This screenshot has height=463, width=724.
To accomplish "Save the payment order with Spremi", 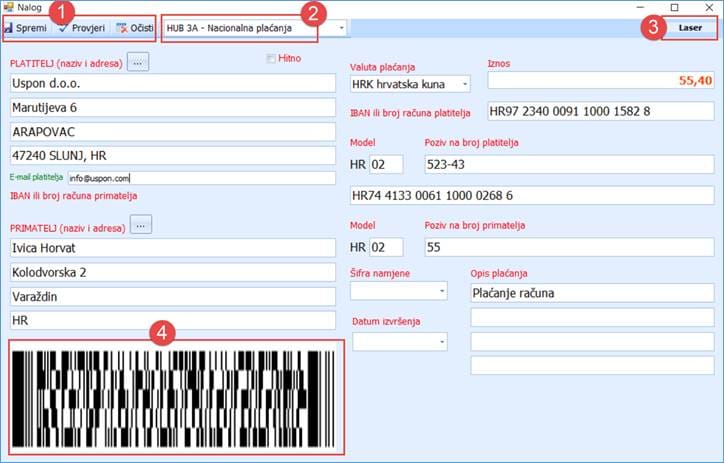I will (x=26, y=28).
